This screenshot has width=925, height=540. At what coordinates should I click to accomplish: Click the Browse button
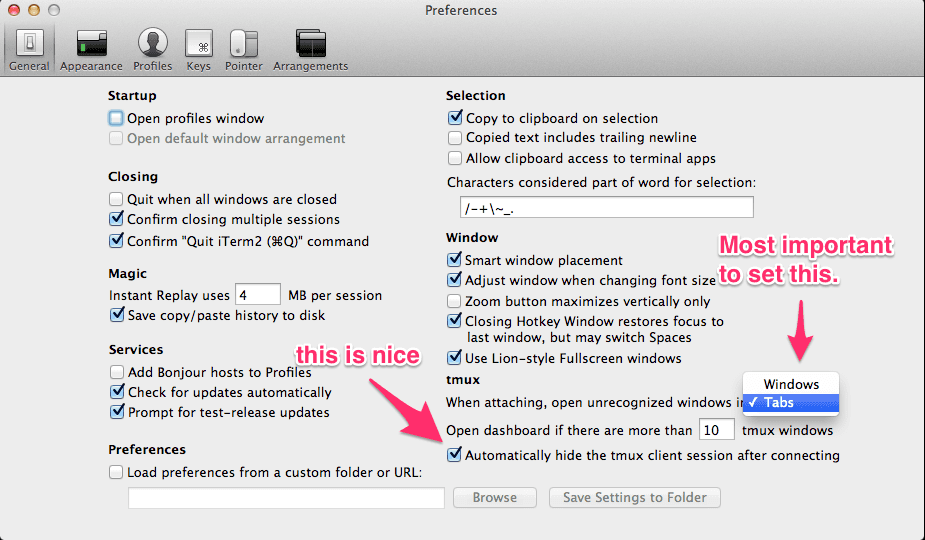[x=494, y=497]
